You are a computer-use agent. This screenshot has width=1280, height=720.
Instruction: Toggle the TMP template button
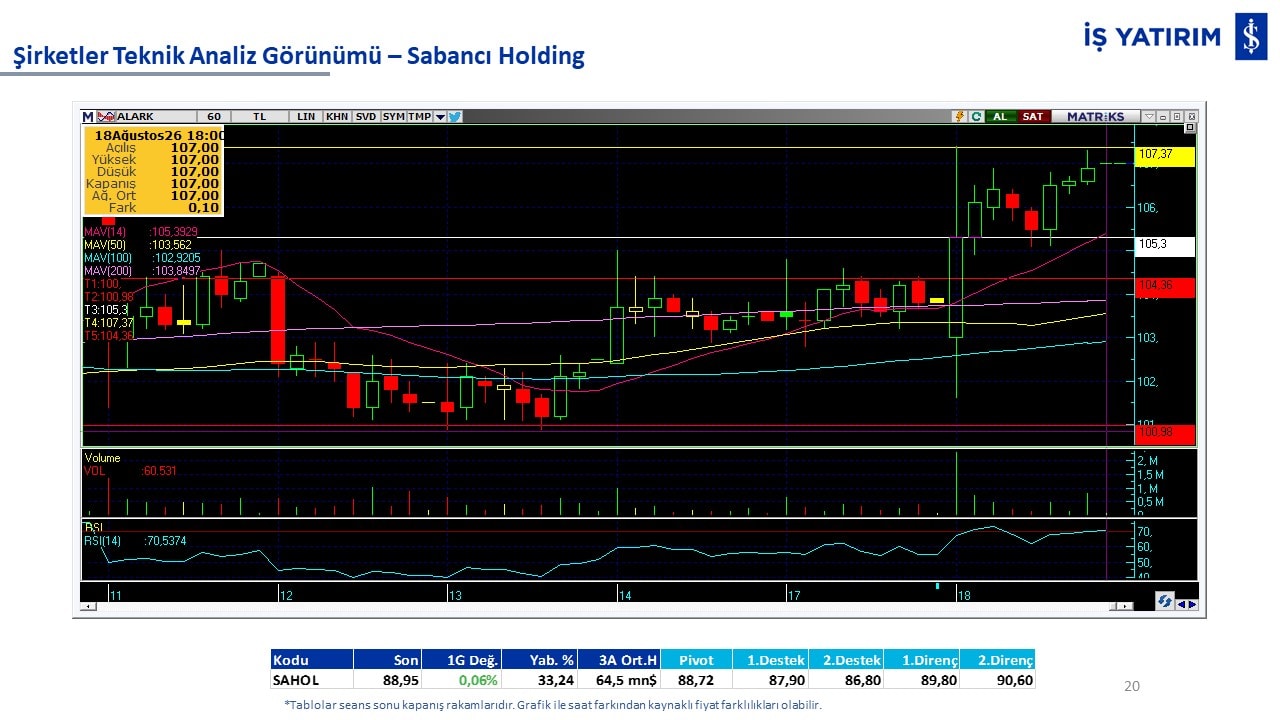(419, 117)
